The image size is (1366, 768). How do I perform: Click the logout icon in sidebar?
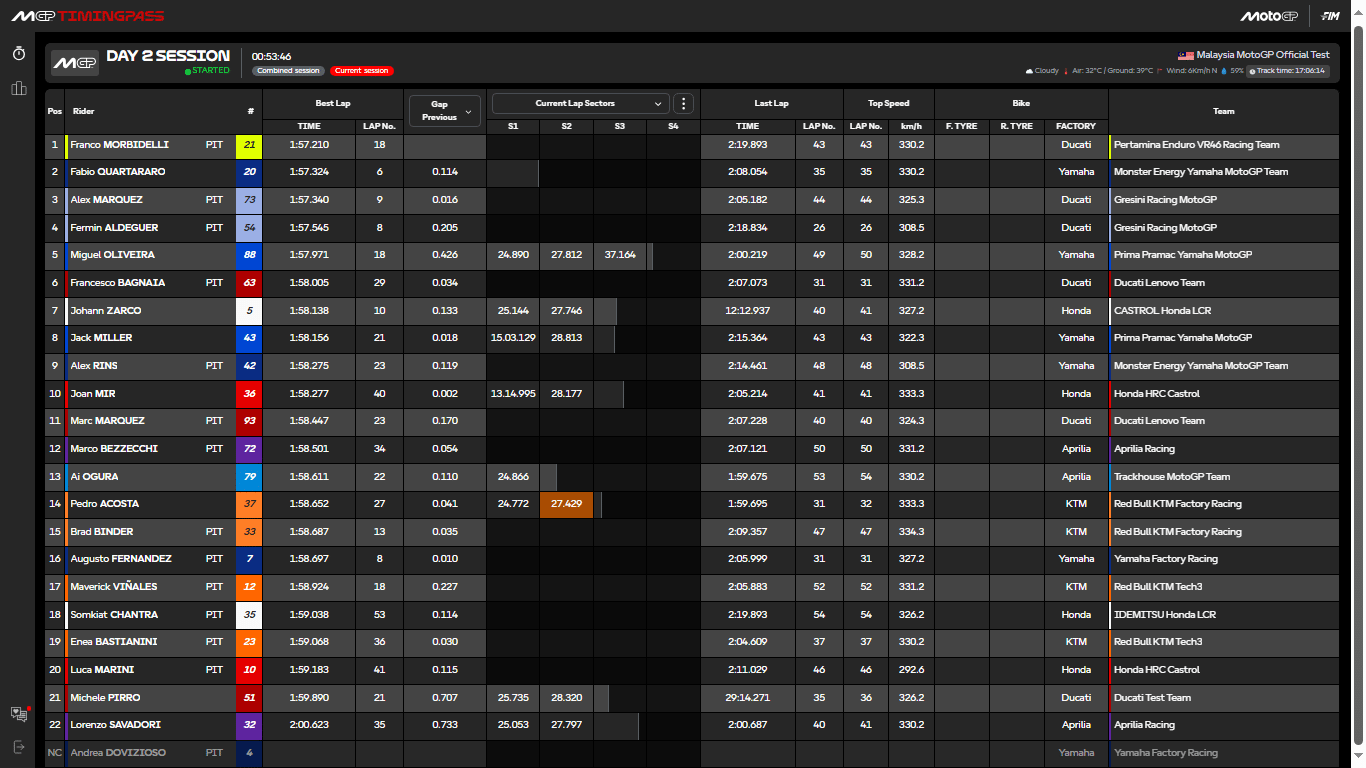pos(18,746)
